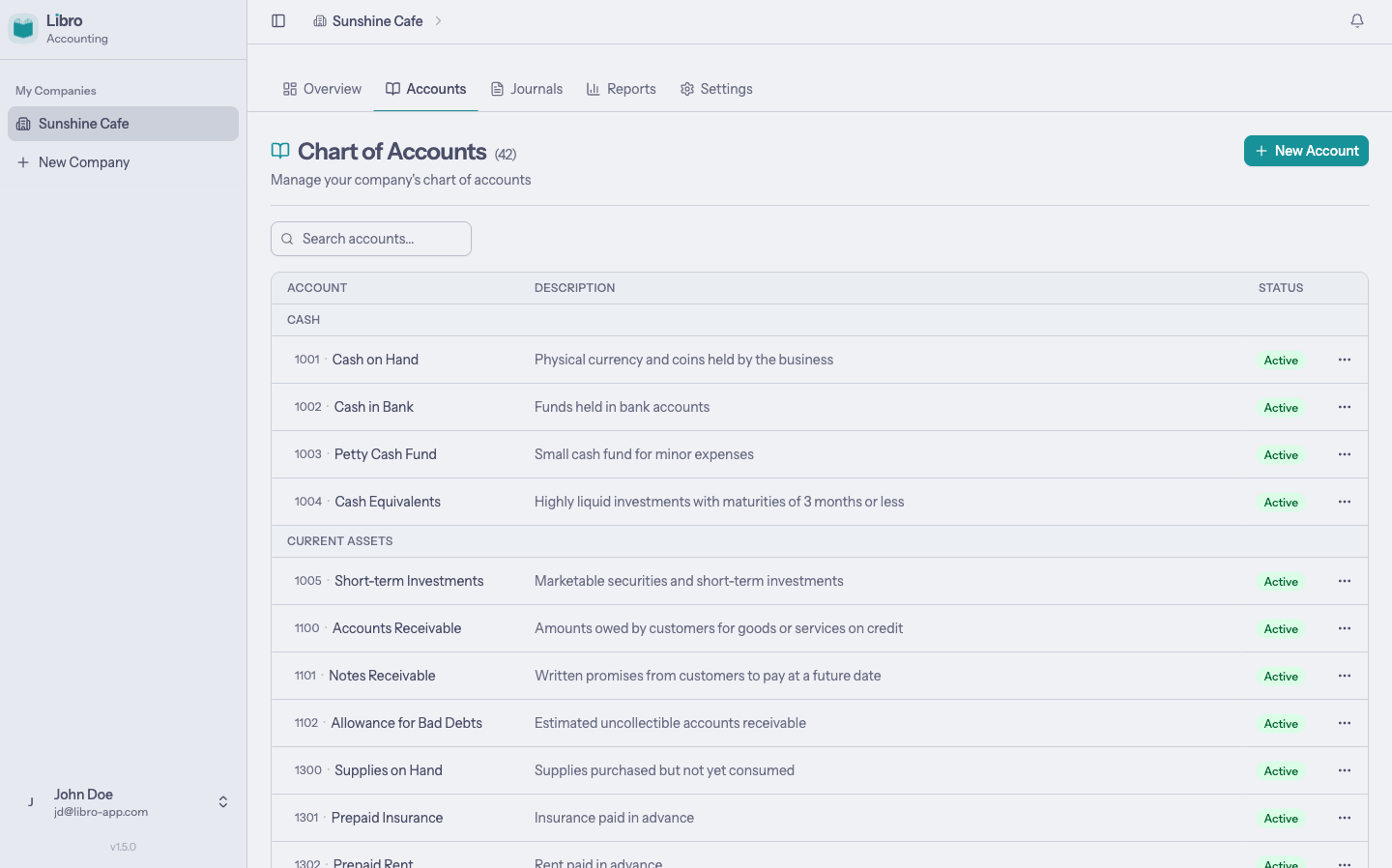Viewport: 1392px width, 868px height.
Task: Click the New Account button
Action: click(1306, 151)
